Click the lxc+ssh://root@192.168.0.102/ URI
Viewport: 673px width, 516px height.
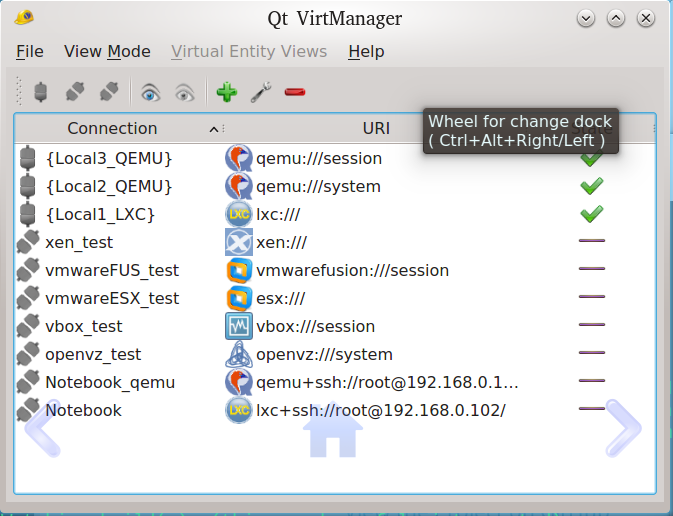tap(381, 410)
